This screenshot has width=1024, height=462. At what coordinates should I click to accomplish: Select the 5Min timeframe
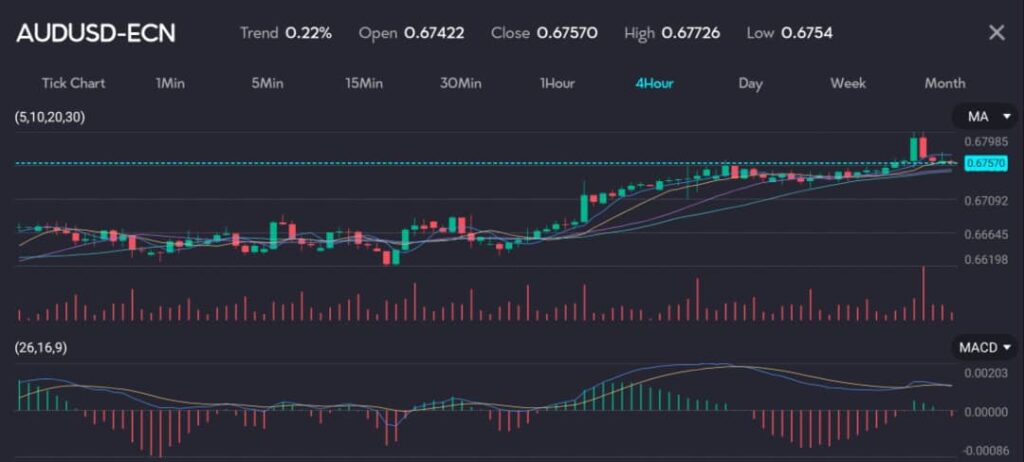(267, 83)
